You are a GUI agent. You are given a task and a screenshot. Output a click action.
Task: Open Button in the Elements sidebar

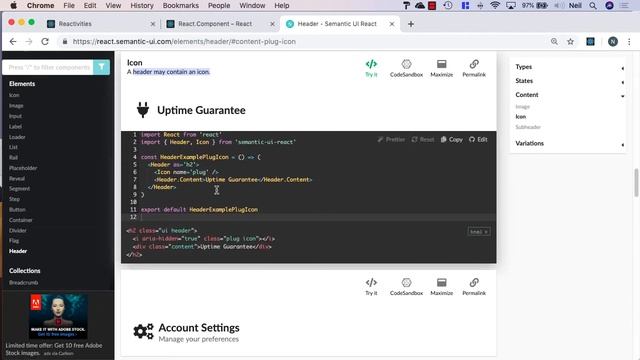tap(17, 209)
